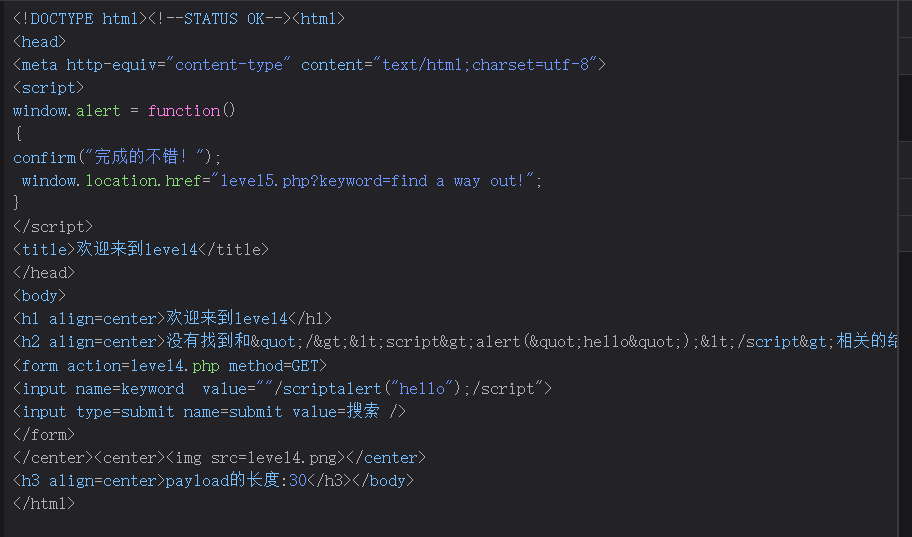Click the title tag line
The image size is (912, 537).
point(141,249)
